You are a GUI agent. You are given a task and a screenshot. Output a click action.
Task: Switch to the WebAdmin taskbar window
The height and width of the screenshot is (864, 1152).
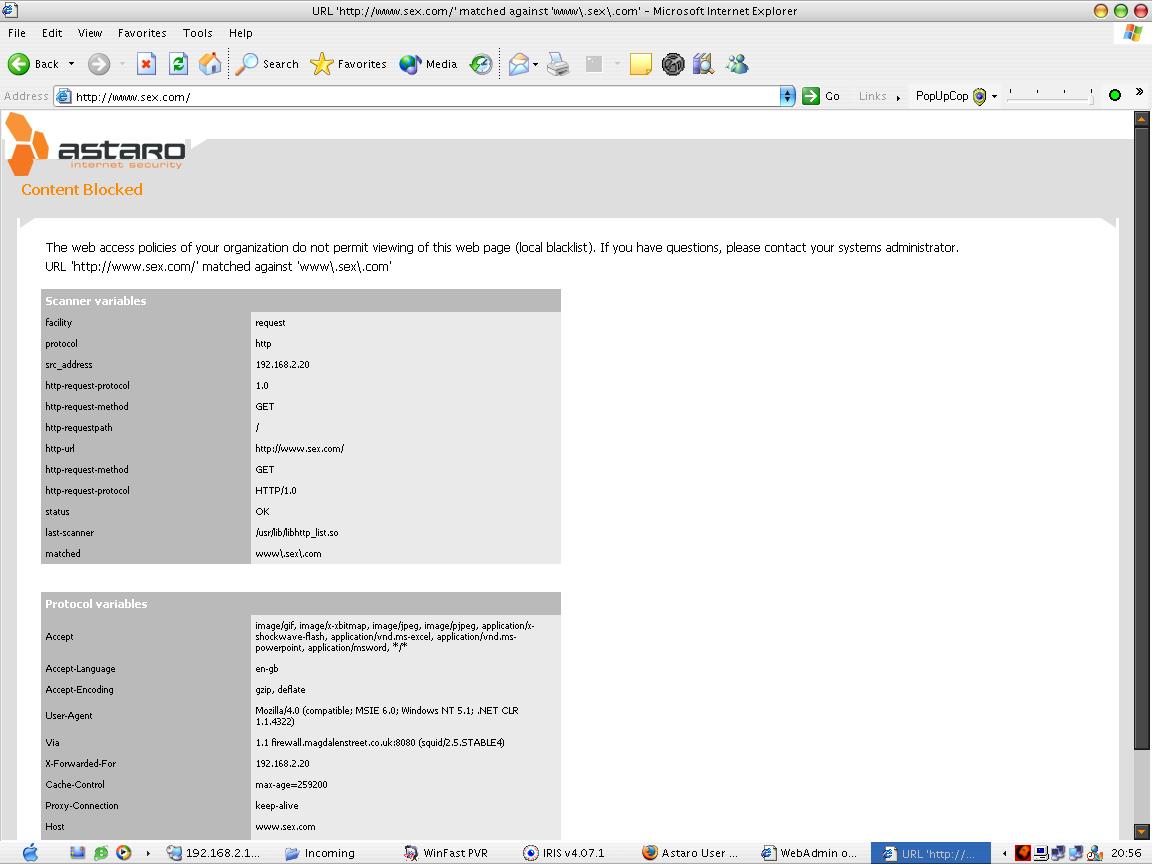point(810,853)
